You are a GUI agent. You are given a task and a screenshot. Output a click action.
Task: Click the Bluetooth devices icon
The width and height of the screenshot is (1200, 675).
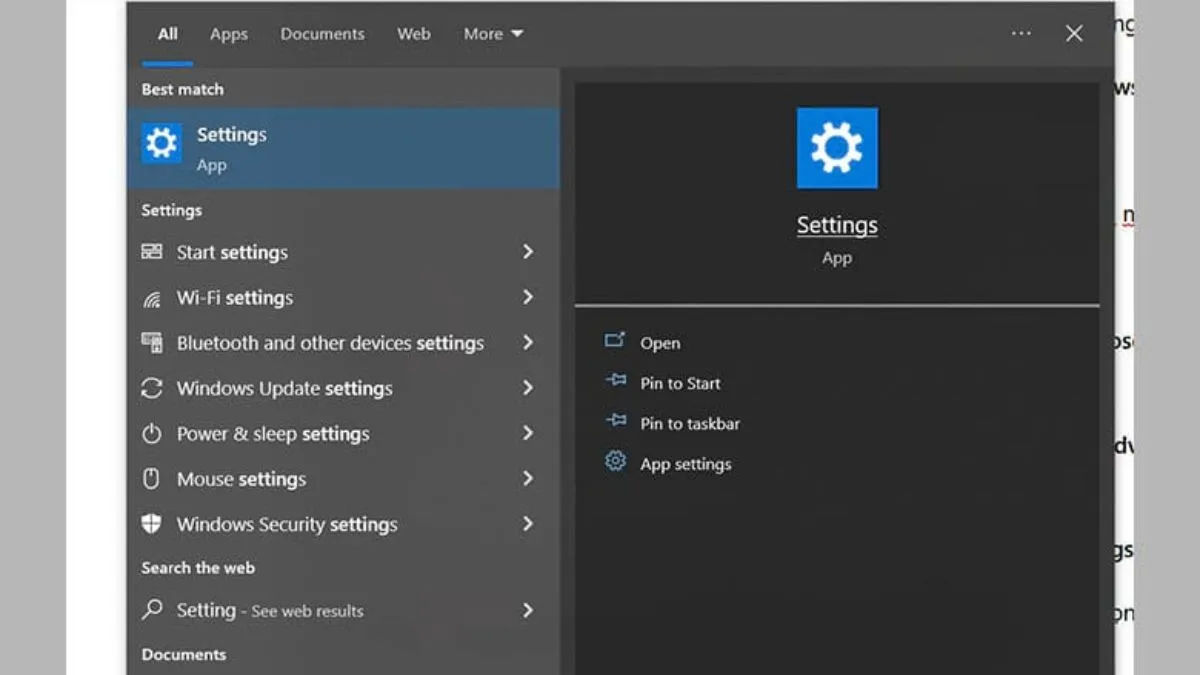[x=153, y=343]
